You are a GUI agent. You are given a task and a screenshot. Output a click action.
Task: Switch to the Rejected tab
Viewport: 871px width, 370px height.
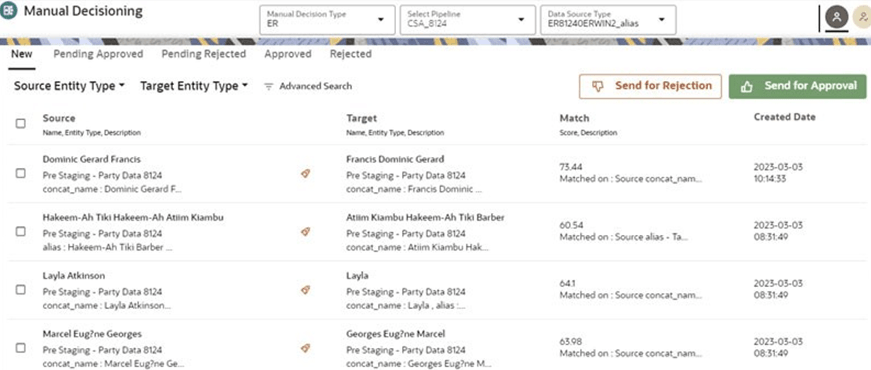click(x=351, y=54)
